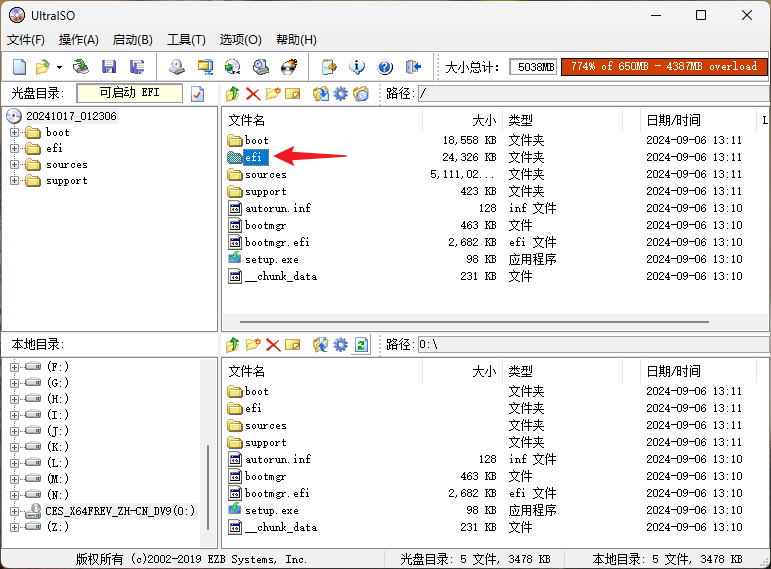Click the notepad with gear toolbar icon
771x569 pixels.
(329, 67)
